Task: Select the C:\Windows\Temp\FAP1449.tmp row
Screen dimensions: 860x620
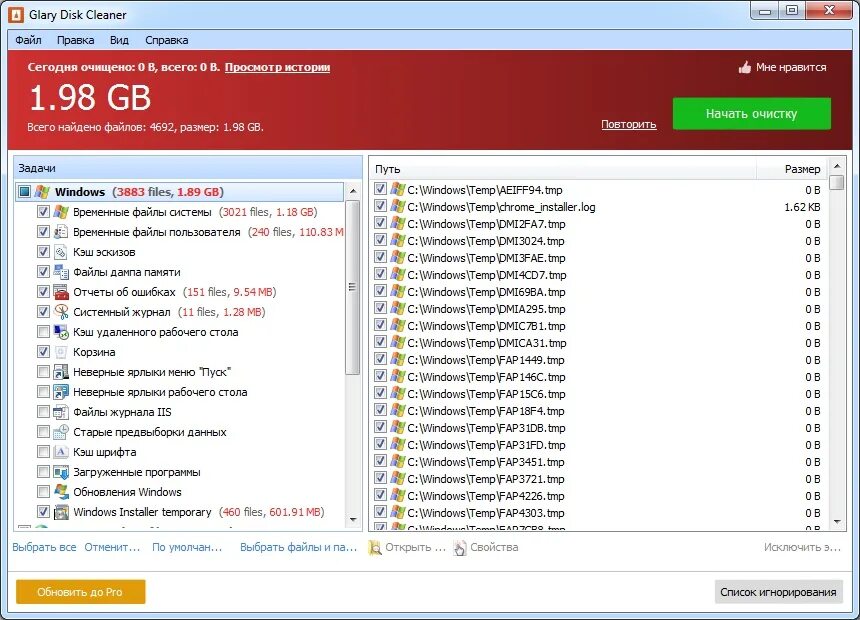Action: pyautogui.click(x=599, y=360)
